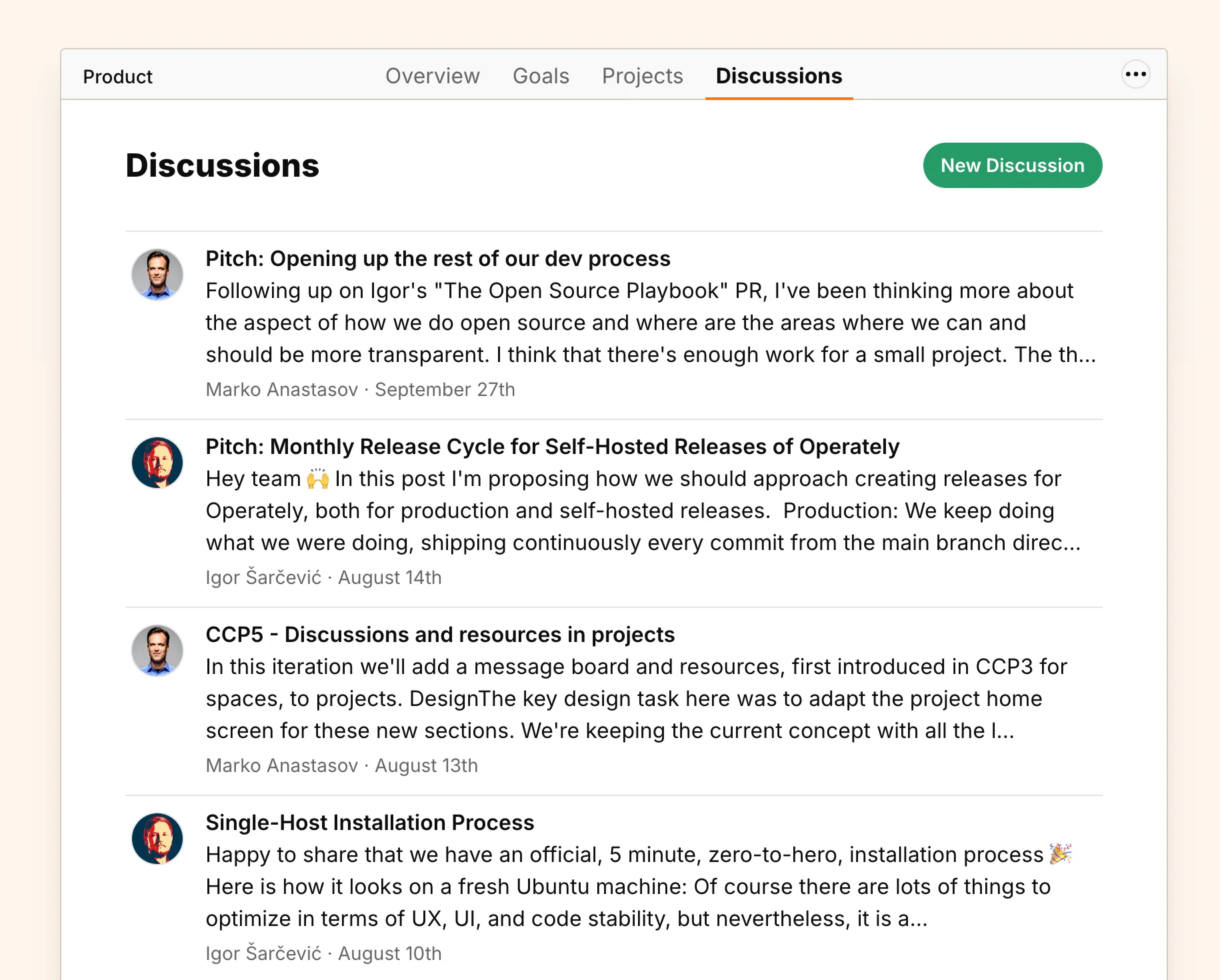Viewport: 1220px width, 980px height.
Task: Click "Marko Anastasov · September 27th" byline
Action: click(360, 389)
